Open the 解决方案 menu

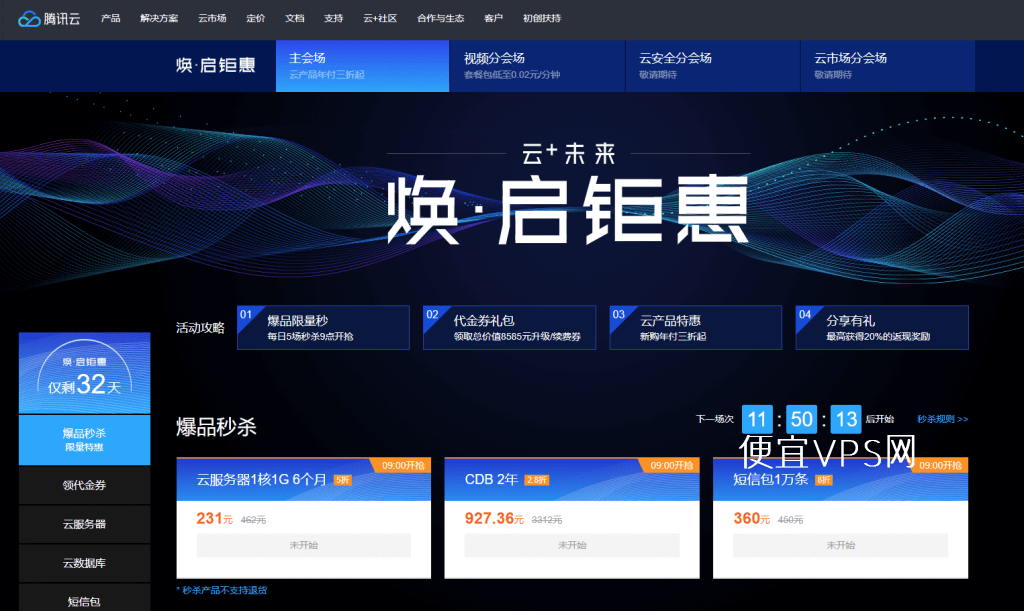coord(159,18)
